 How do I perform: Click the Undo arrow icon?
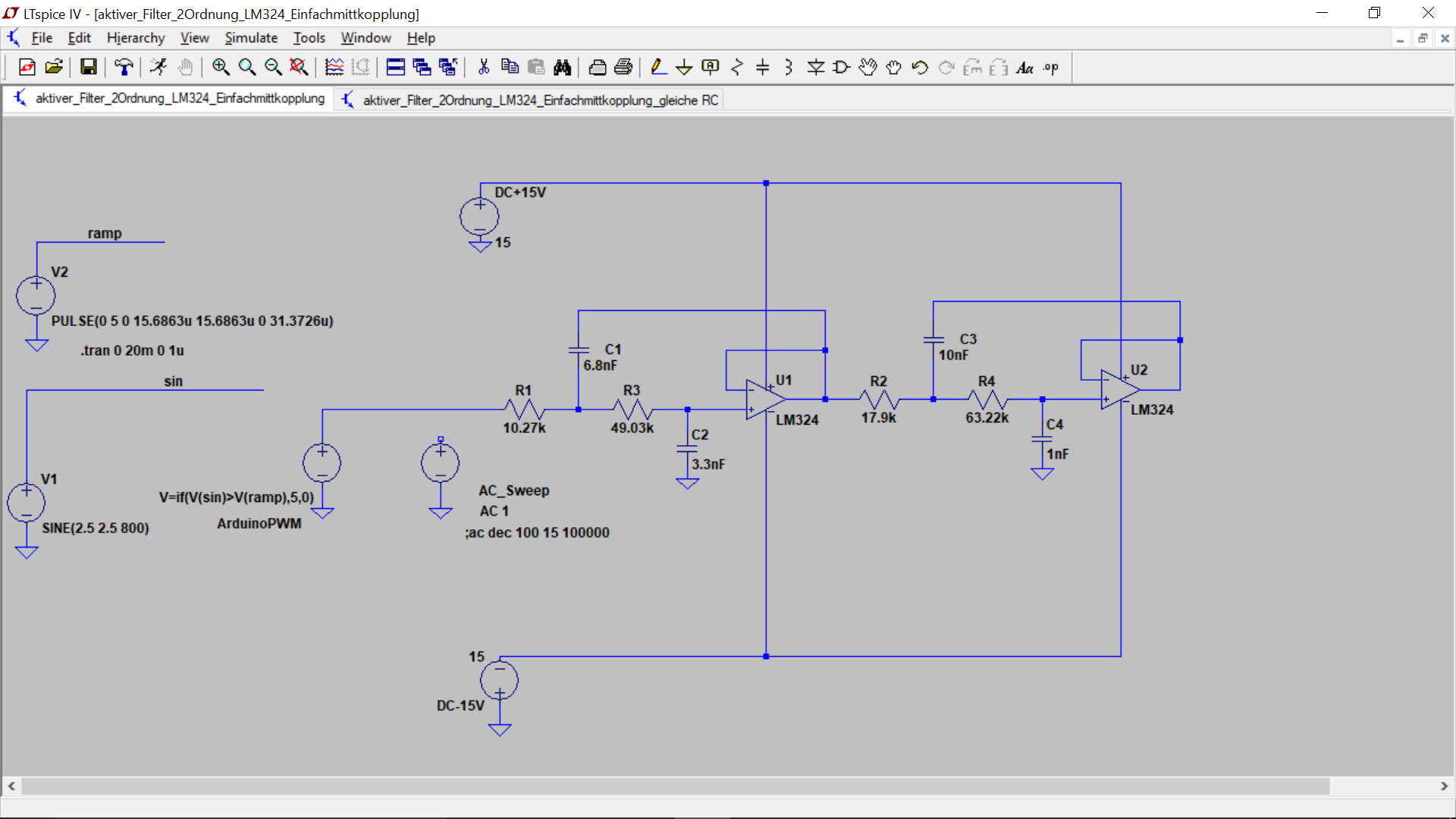coord(921,67)
